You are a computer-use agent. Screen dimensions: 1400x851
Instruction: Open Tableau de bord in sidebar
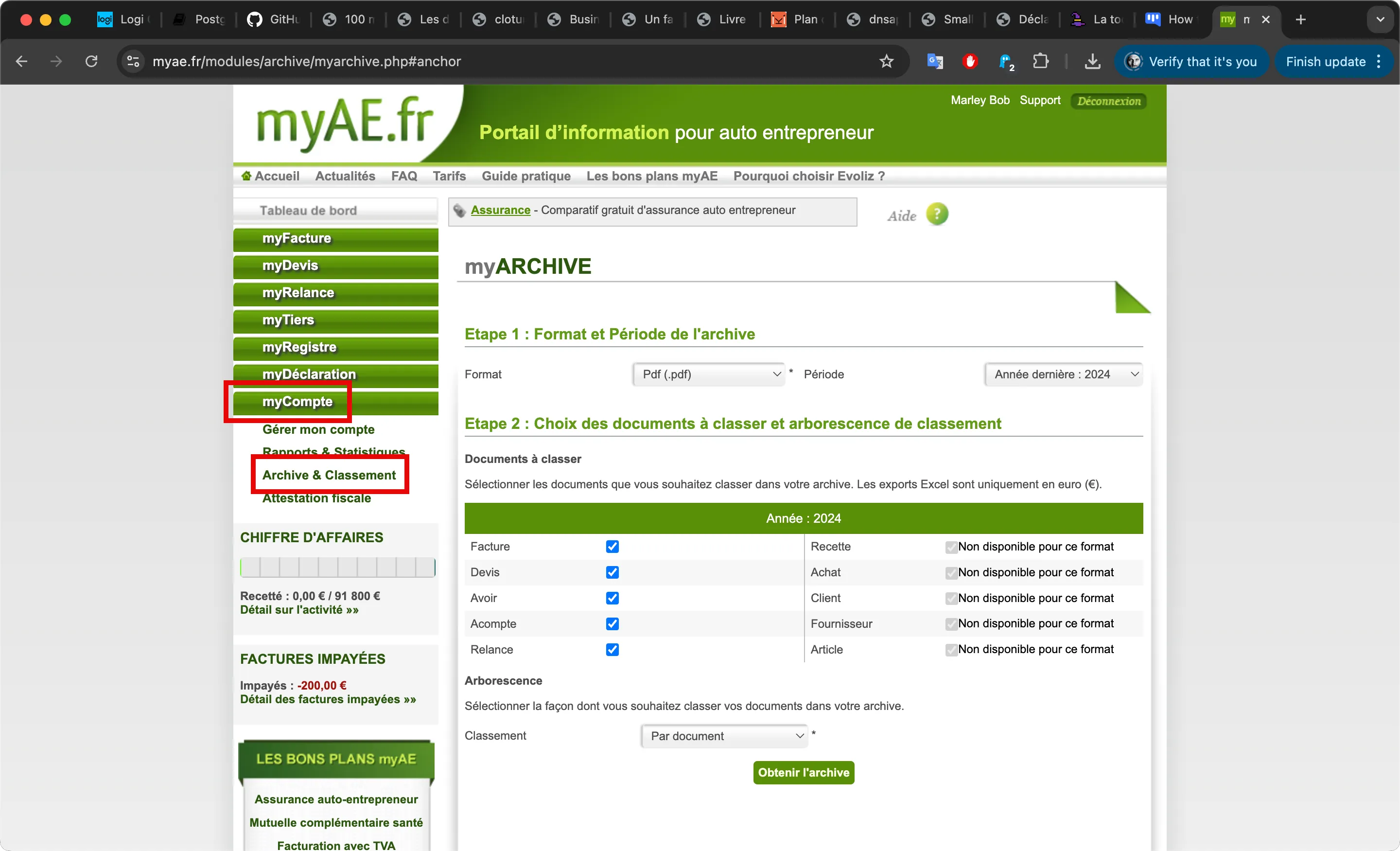[x=336, y=211]
